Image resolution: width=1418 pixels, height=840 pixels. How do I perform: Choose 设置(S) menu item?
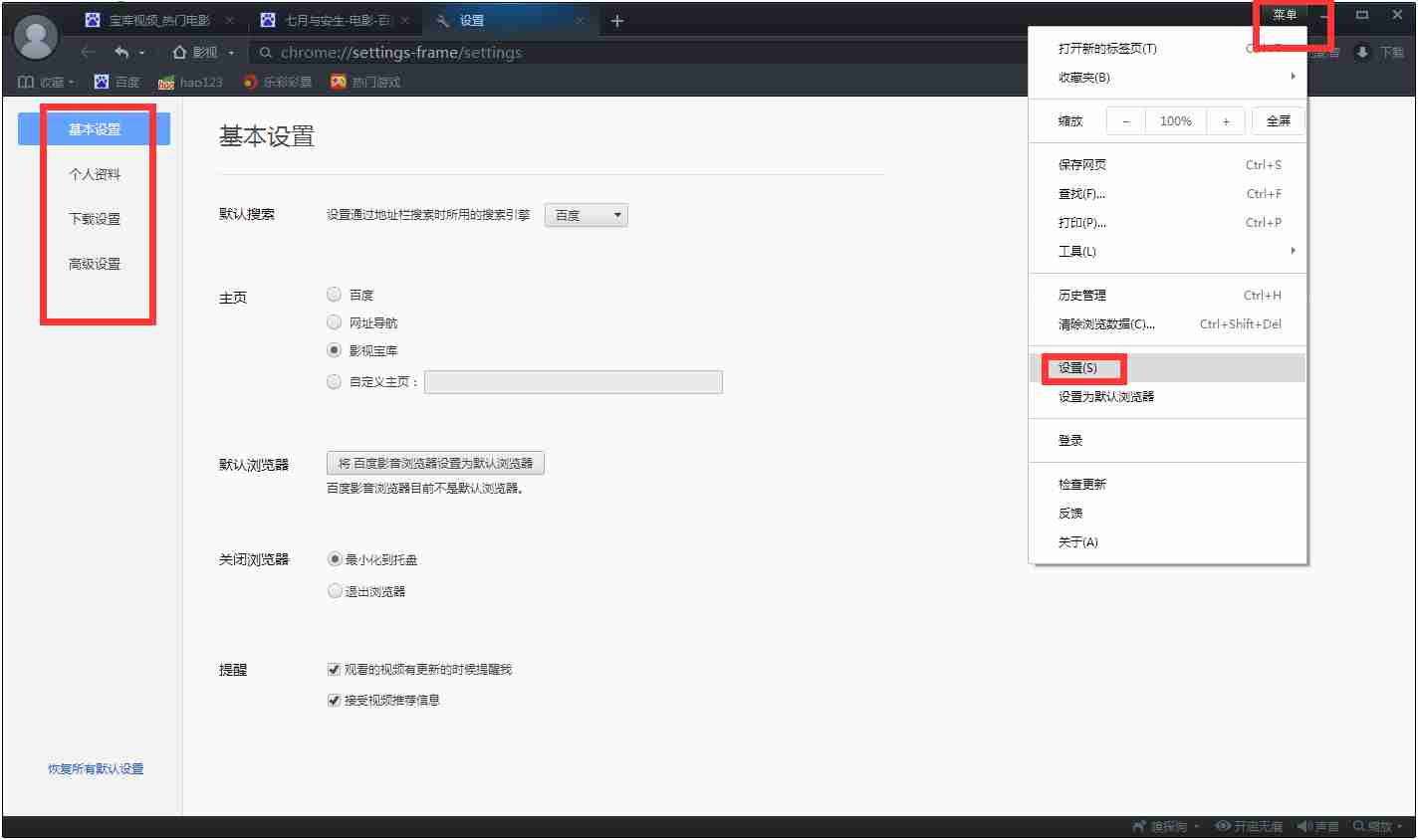(1167, 368)
